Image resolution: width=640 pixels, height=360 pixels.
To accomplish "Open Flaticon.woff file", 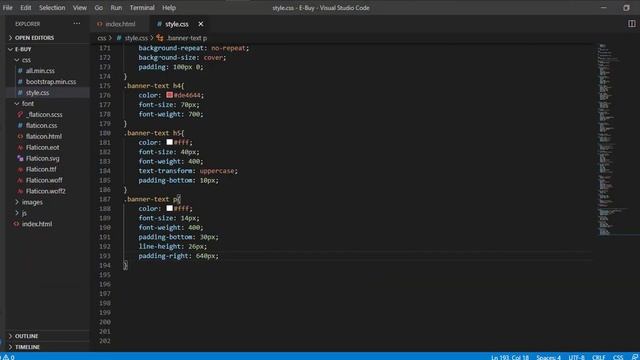I will [x=44, y=180].
